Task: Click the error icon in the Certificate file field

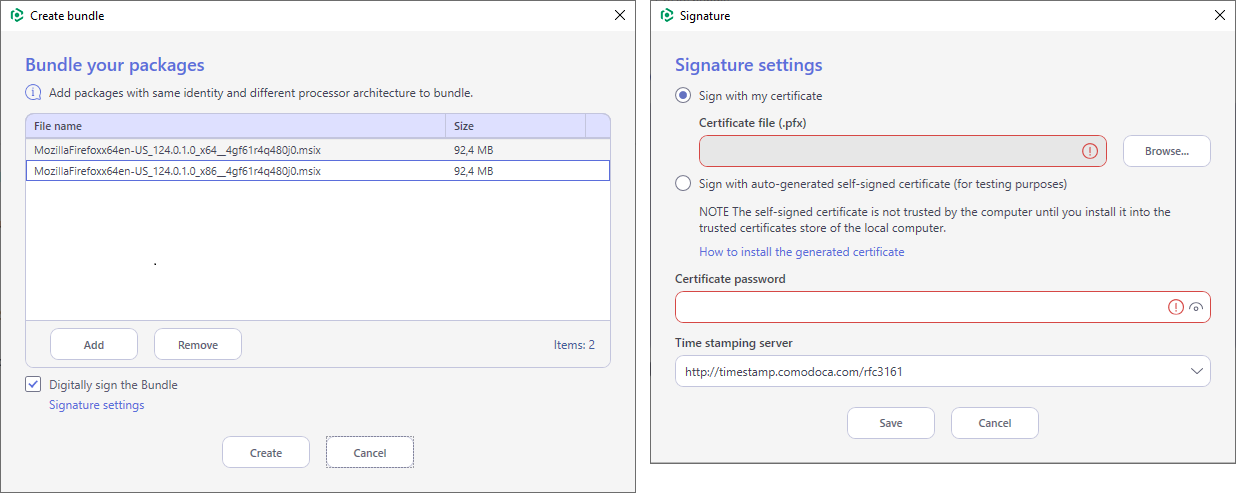Action: click(1090, 151)
